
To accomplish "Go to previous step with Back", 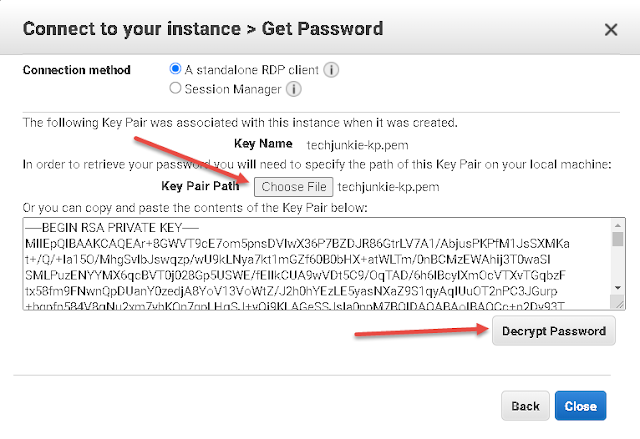I will (525, 406).
